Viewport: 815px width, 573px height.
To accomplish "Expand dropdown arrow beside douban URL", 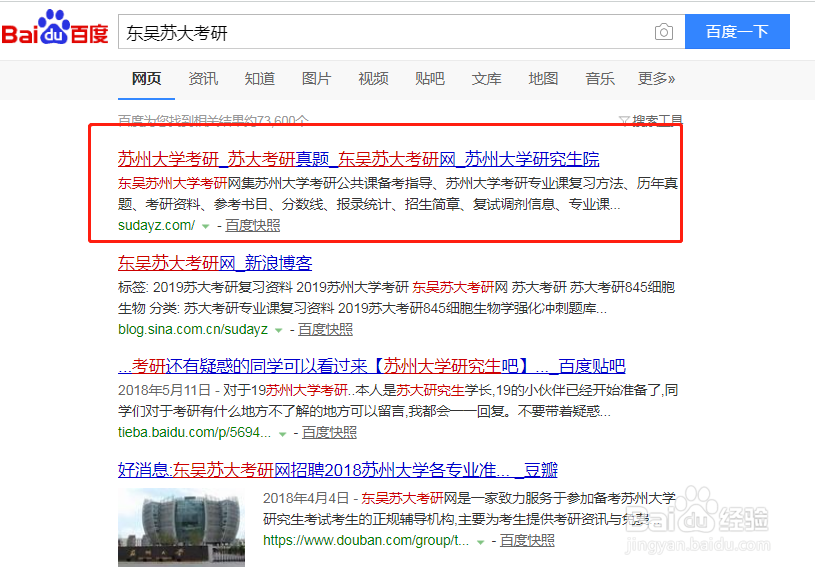I will (x=480, y=542).
